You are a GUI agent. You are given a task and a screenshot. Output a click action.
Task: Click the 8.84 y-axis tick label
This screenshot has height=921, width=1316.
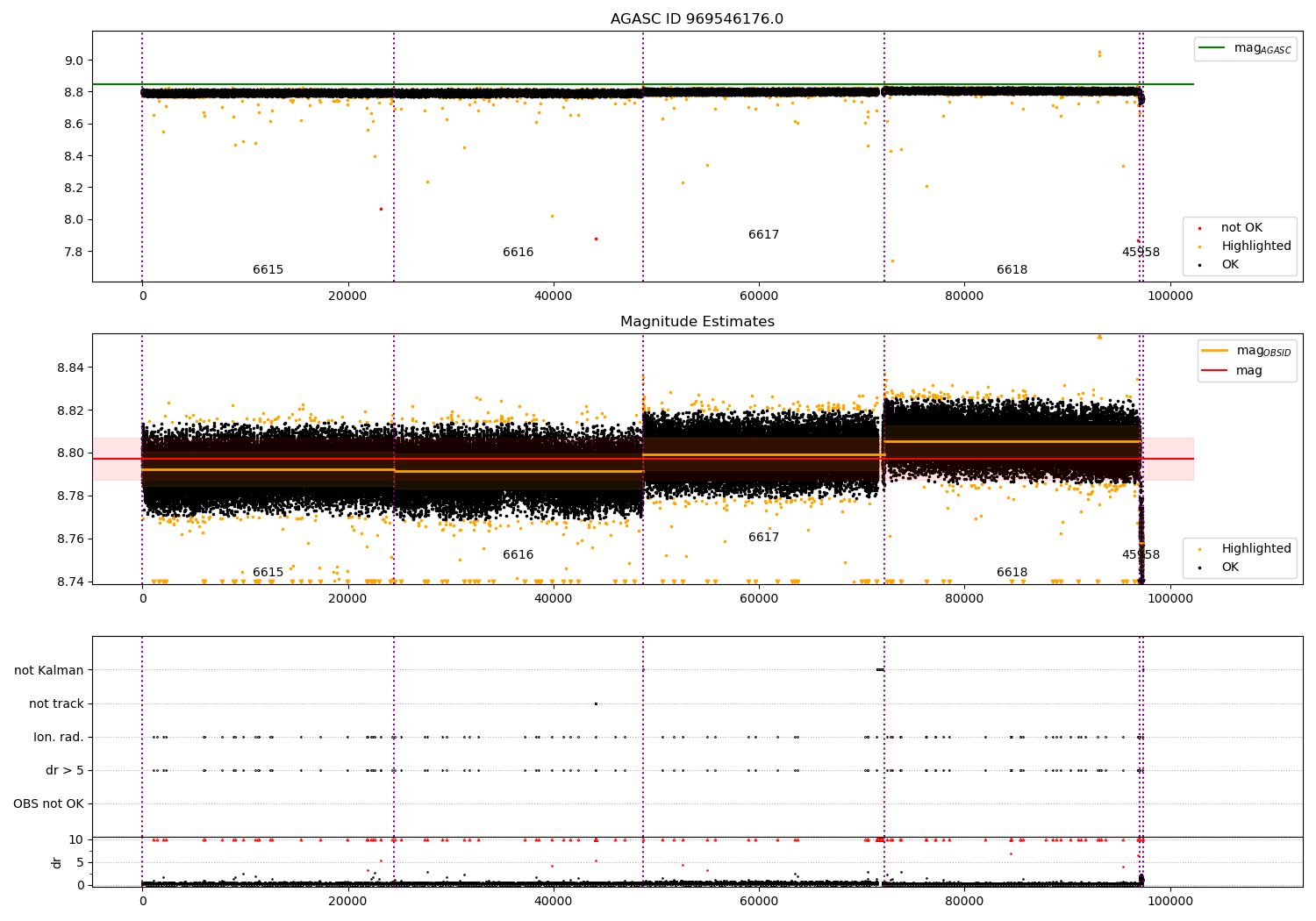(70, 368)
